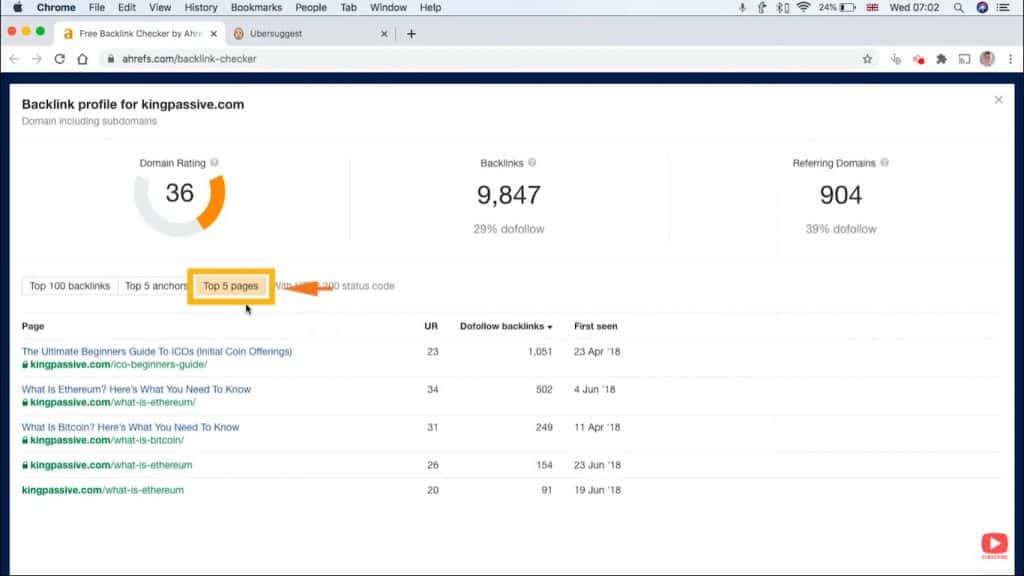Image resolution: width=1024 pixels, height=576 pixels.
Task: Click the red extension icon in toolbar
Action: [x=918, y=59]
